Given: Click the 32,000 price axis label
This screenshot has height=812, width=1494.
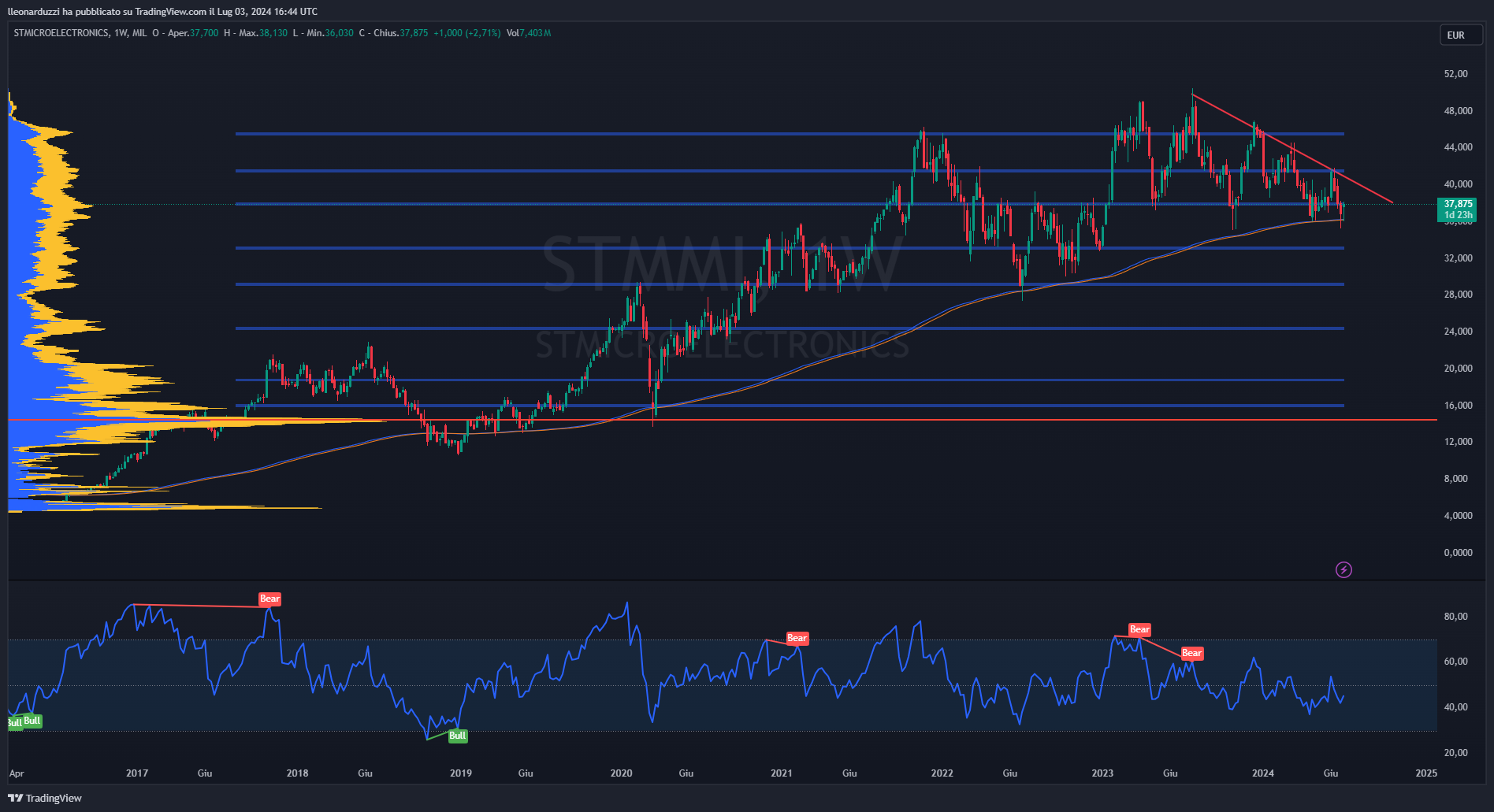Looking at the screenshot, I should (1458, 258).
